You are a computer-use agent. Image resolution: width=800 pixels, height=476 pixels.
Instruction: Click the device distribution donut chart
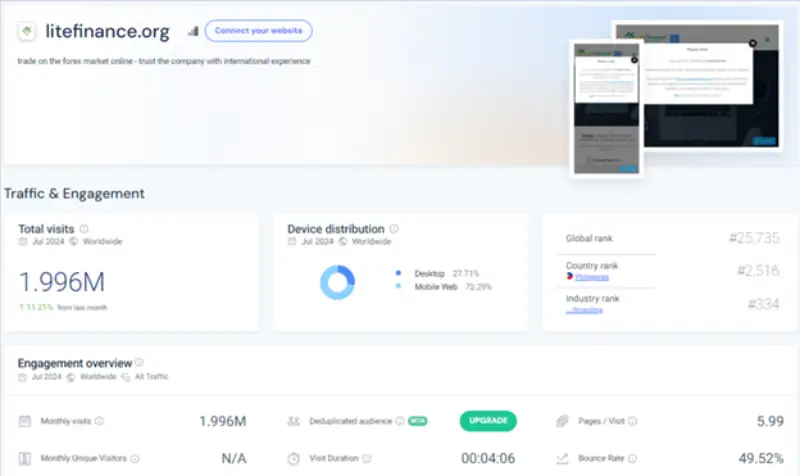point(337,282)
